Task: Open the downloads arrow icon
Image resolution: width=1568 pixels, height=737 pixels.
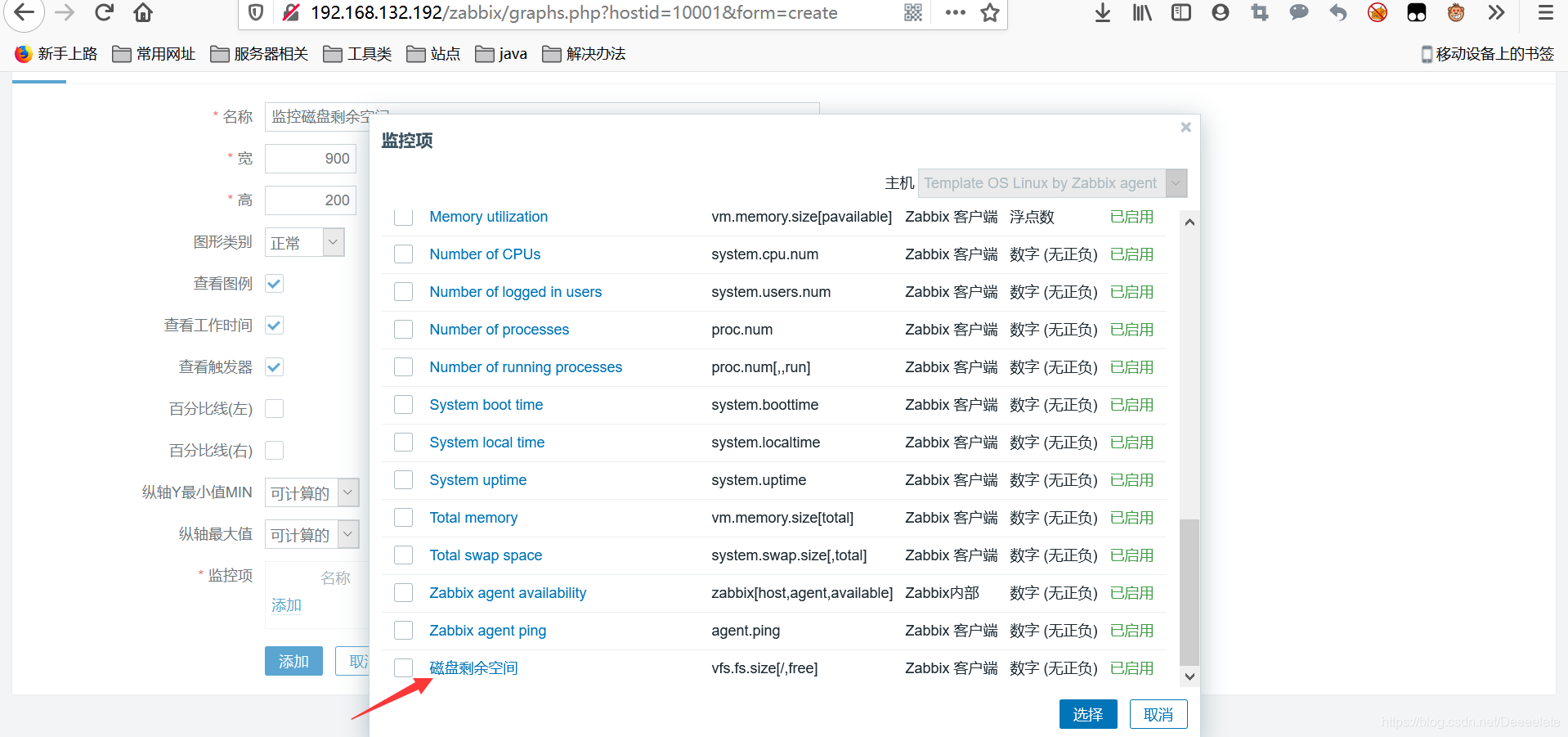Action: pos(1103,12)
